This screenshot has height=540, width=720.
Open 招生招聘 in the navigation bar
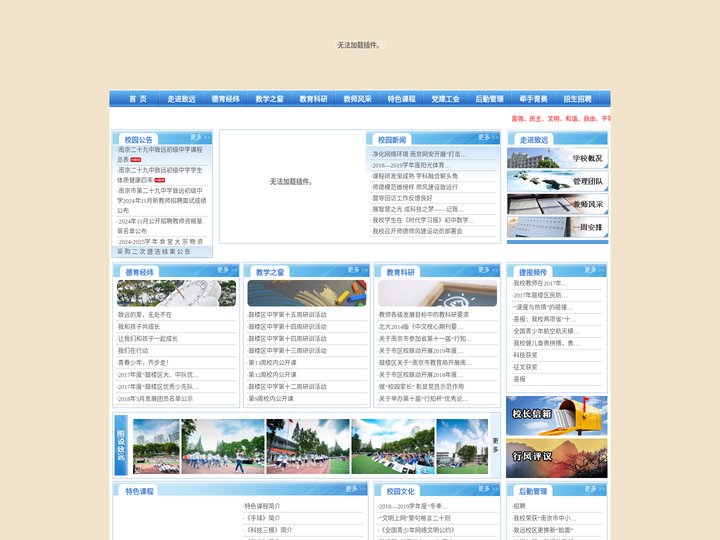(x=578, y=99)
